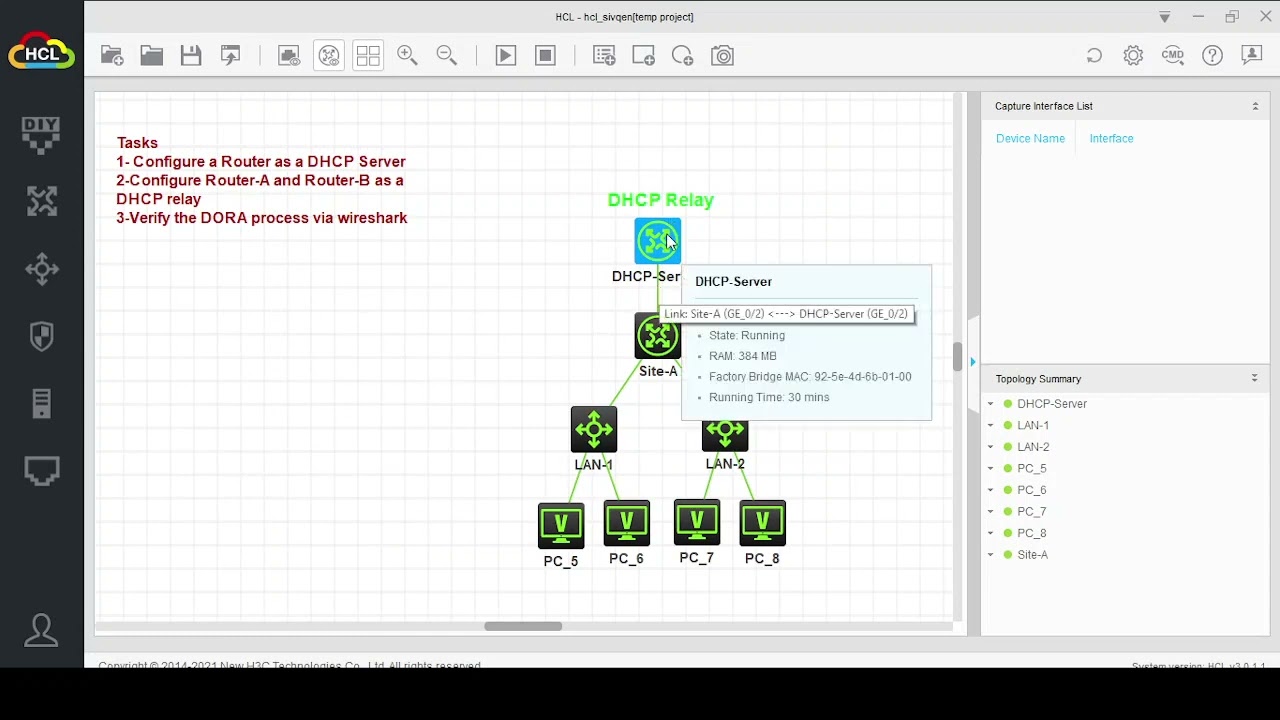Screen dimensions: 1280x720
Task: Click the add rectangle shape icon
Action: coord(643,56)
